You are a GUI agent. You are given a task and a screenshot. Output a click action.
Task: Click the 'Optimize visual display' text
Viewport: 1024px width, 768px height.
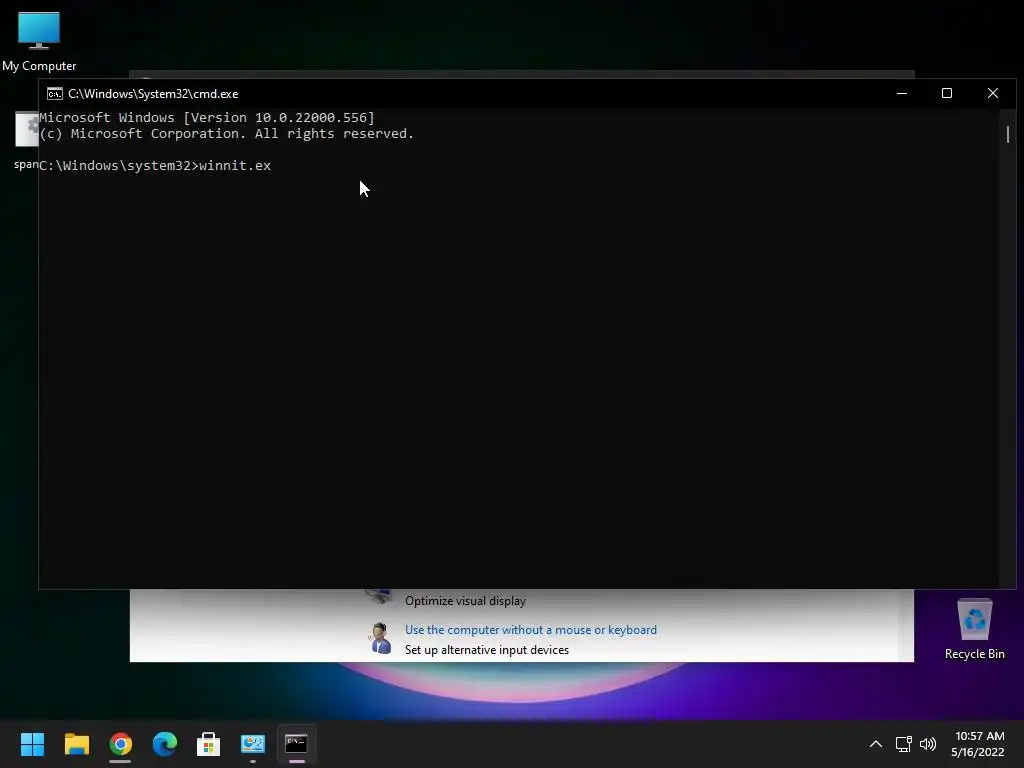[465, 601]
